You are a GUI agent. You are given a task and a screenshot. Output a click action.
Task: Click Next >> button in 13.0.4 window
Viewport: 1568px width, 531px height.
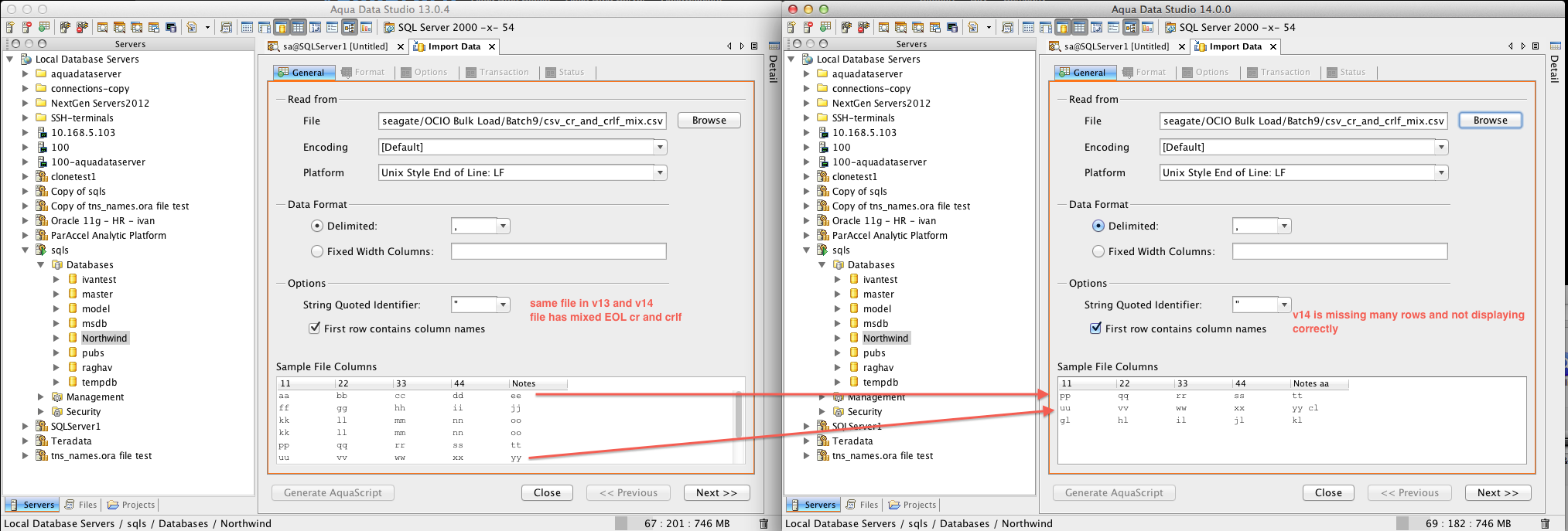717,492
